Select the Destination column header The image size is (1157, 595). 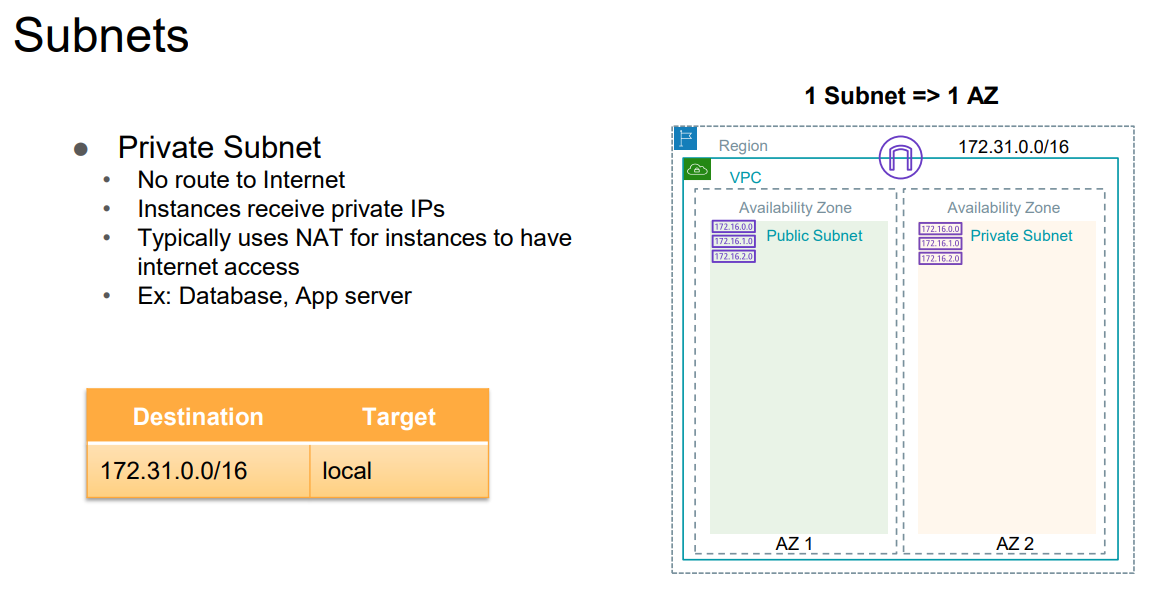(x=198, y=417)
